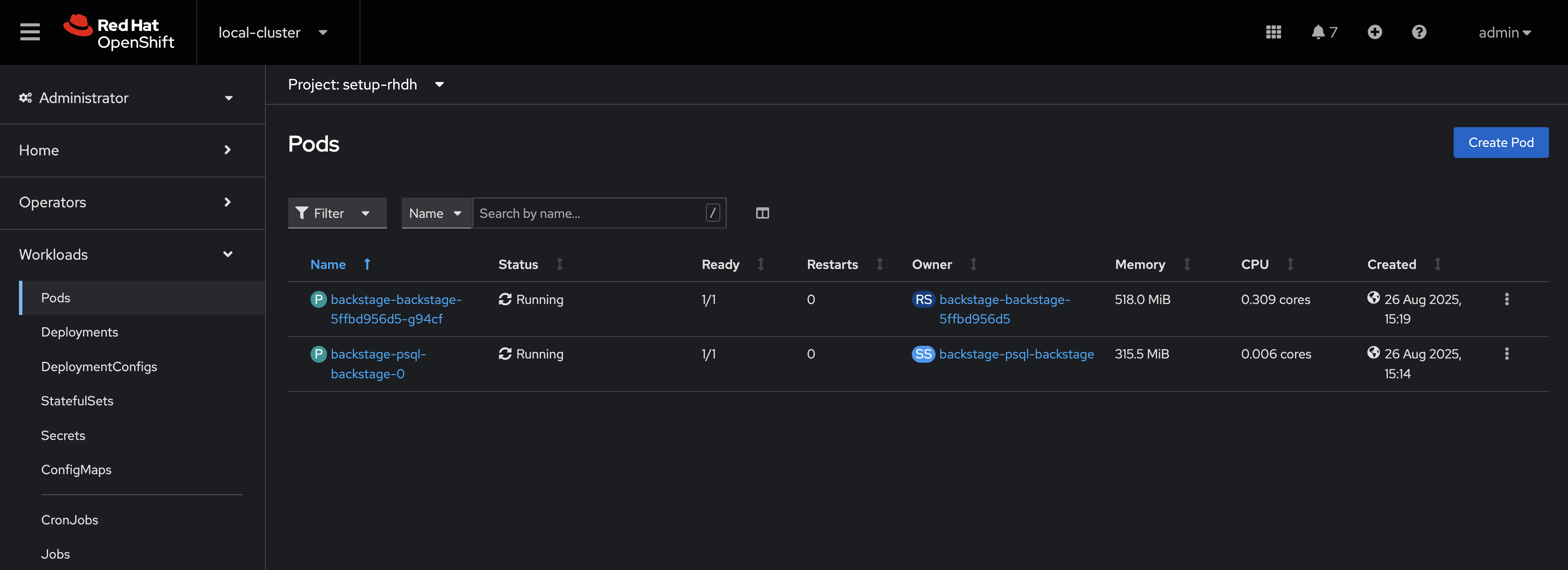This screenshot has height=570, width=1568.
Task: Sort table by Owner column arrows
Action: [x=973, y=264]
